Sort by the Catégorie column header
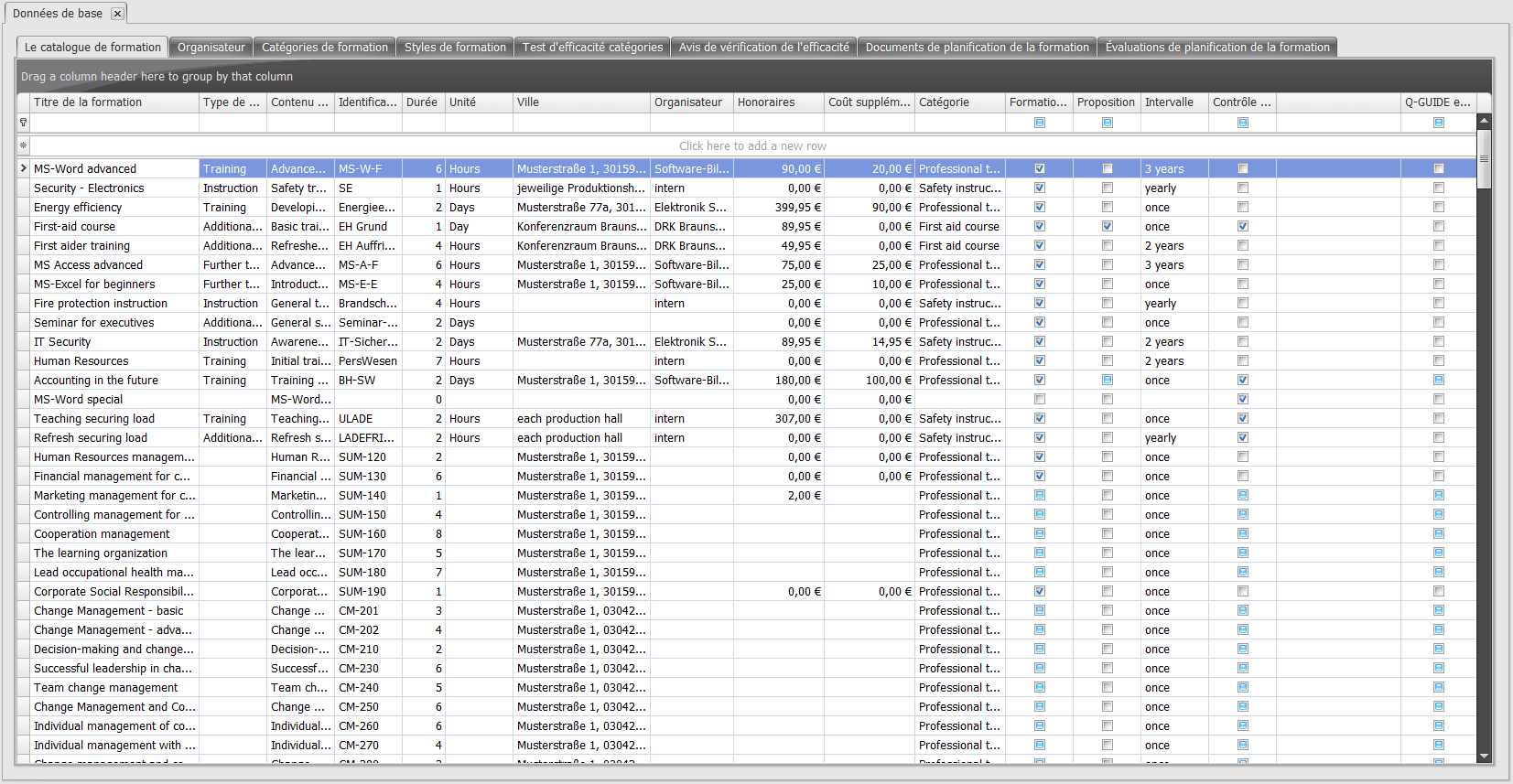1513x784 pixels. 958,102
